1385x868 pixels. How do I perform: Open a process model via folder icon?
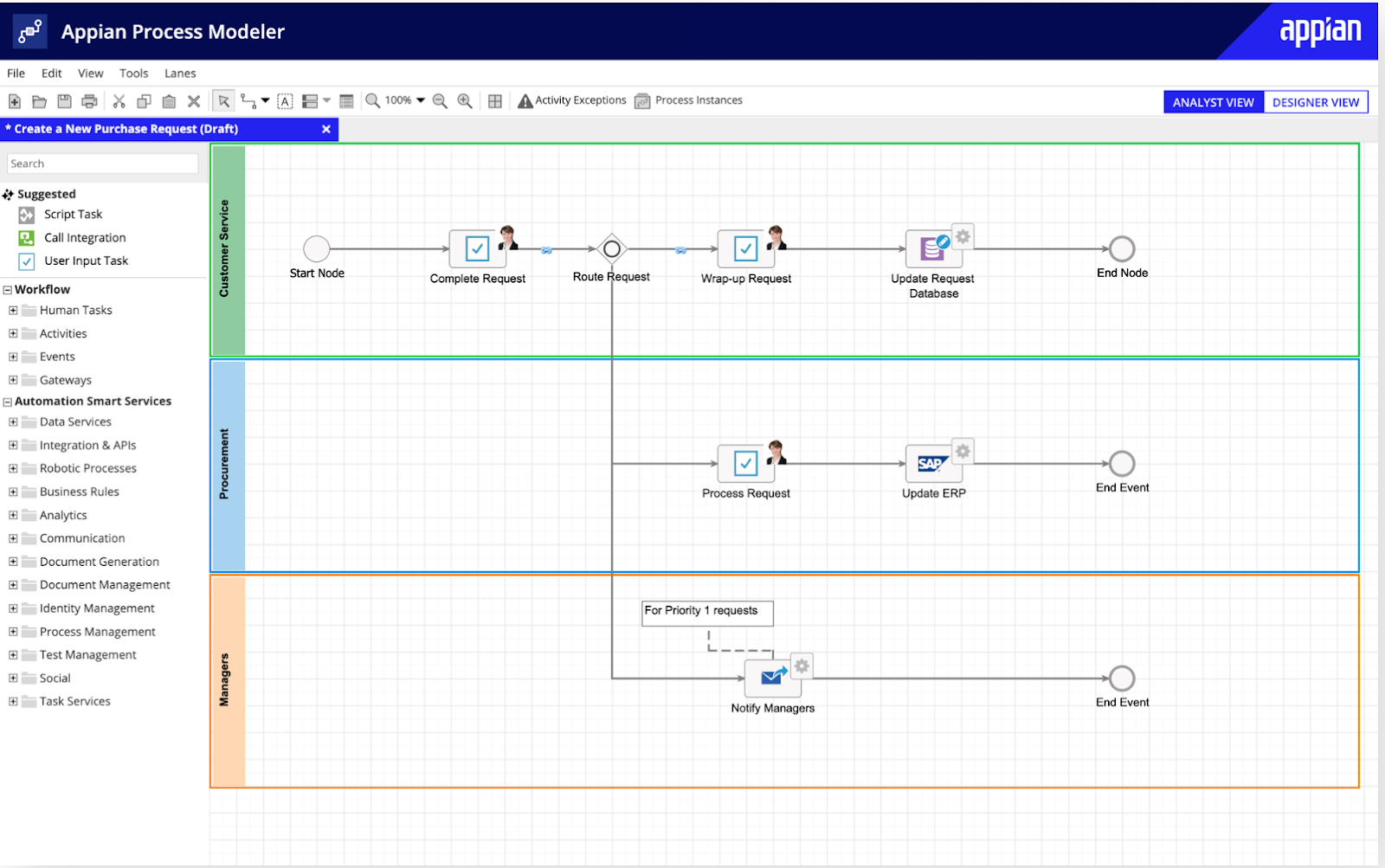39,101
